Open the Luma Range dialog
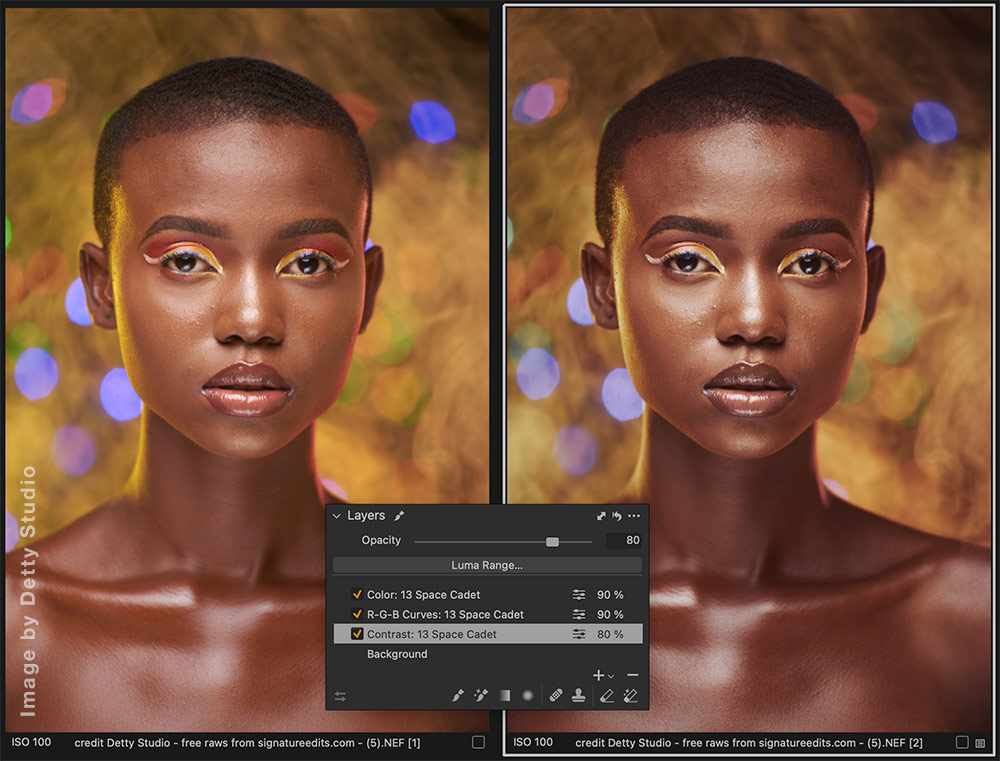Viewport: 1000px width, 761px height. click(x=487, y=565)
